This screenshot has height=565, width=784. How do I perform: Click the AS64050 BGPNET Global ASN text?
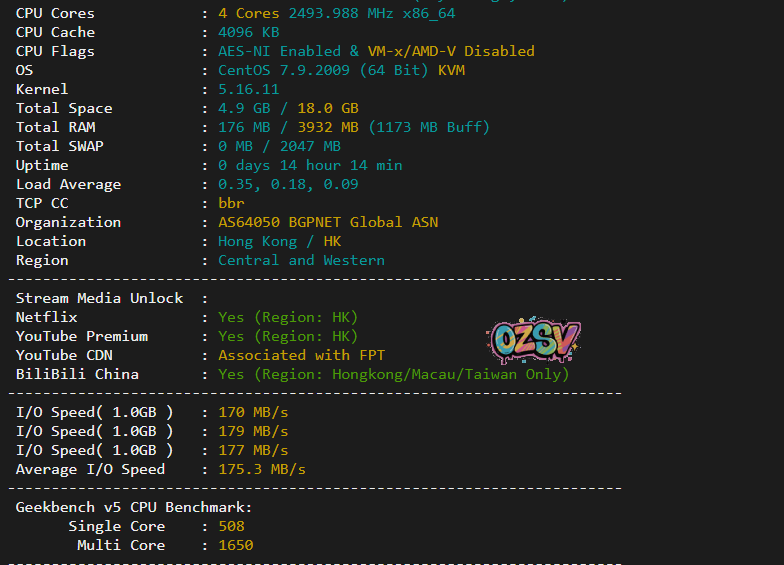328,222
